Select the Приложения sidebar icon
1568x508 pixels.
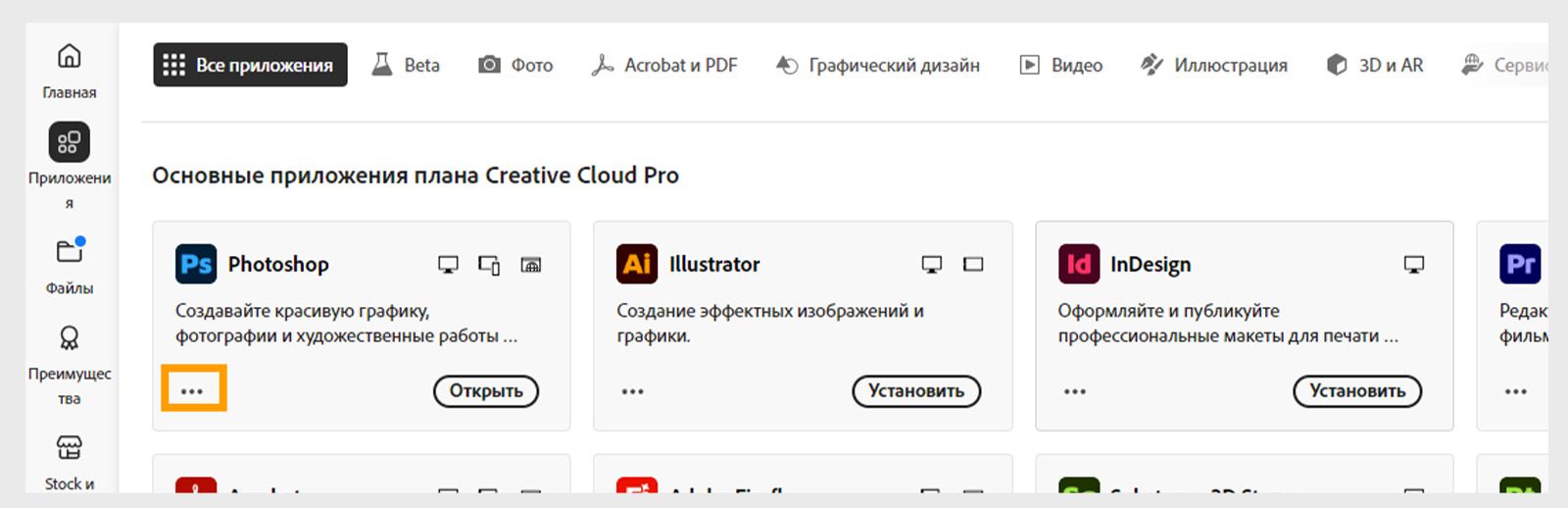[x=69, y=142]
